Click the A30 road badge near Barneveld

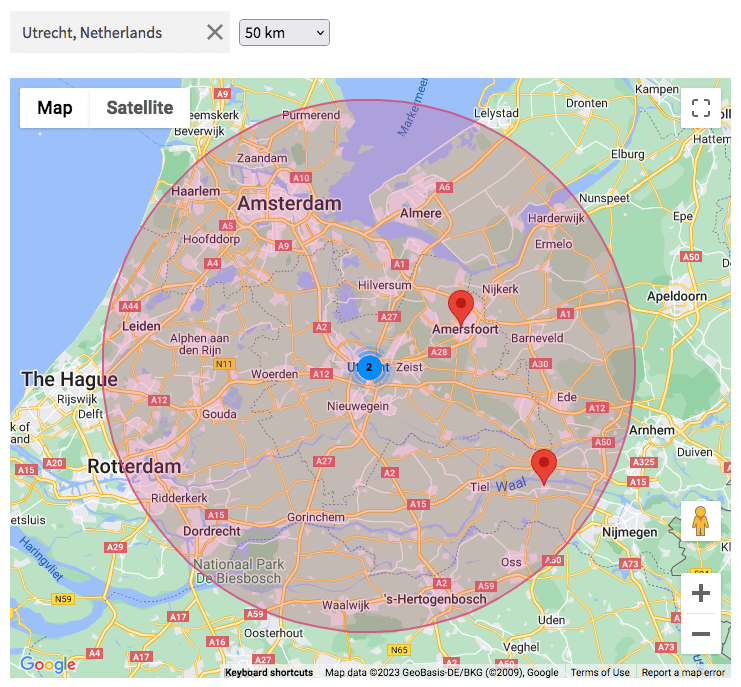(x=540, y=364)
